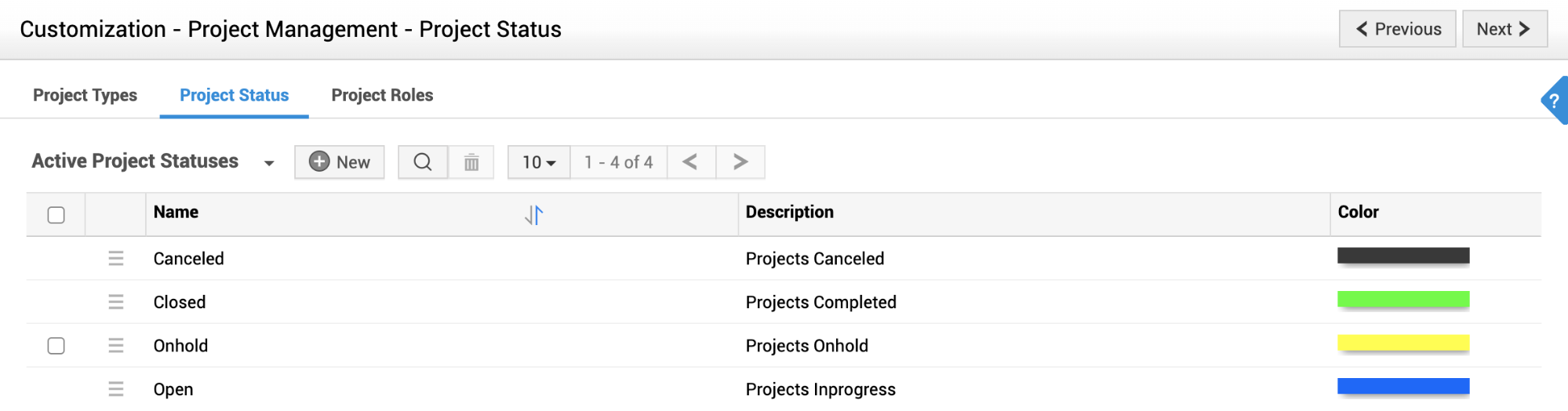Click the Closed row reorder handle

(x=116, y=302)
